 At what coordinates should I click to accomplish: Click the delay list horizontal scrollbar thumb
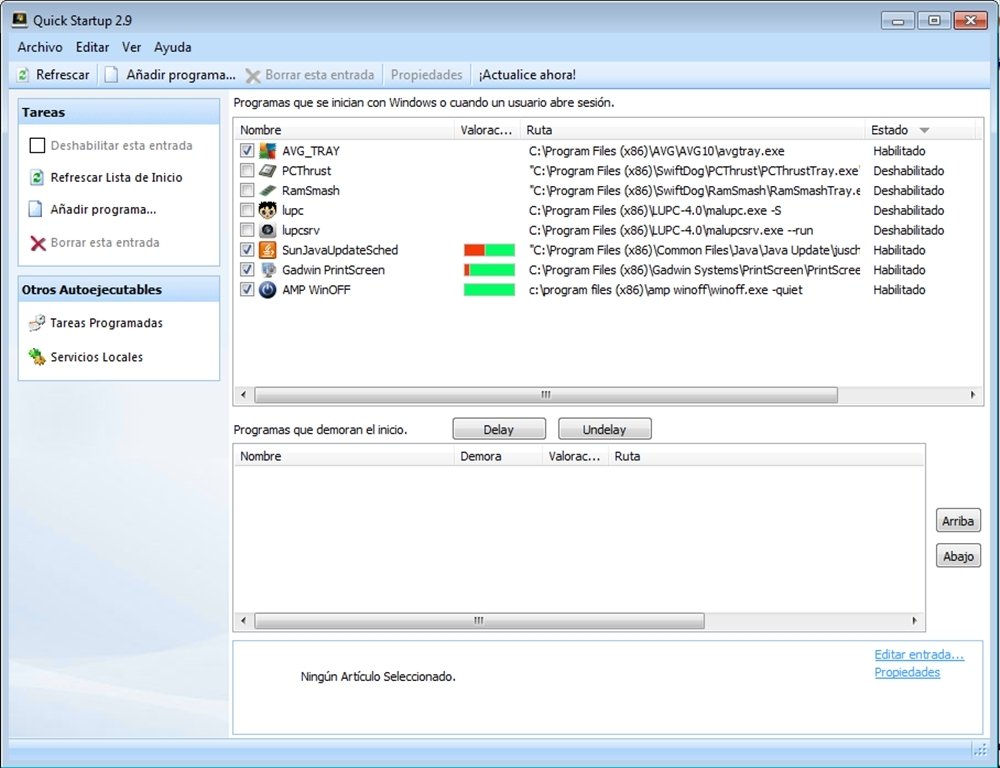tap(479, 621)
